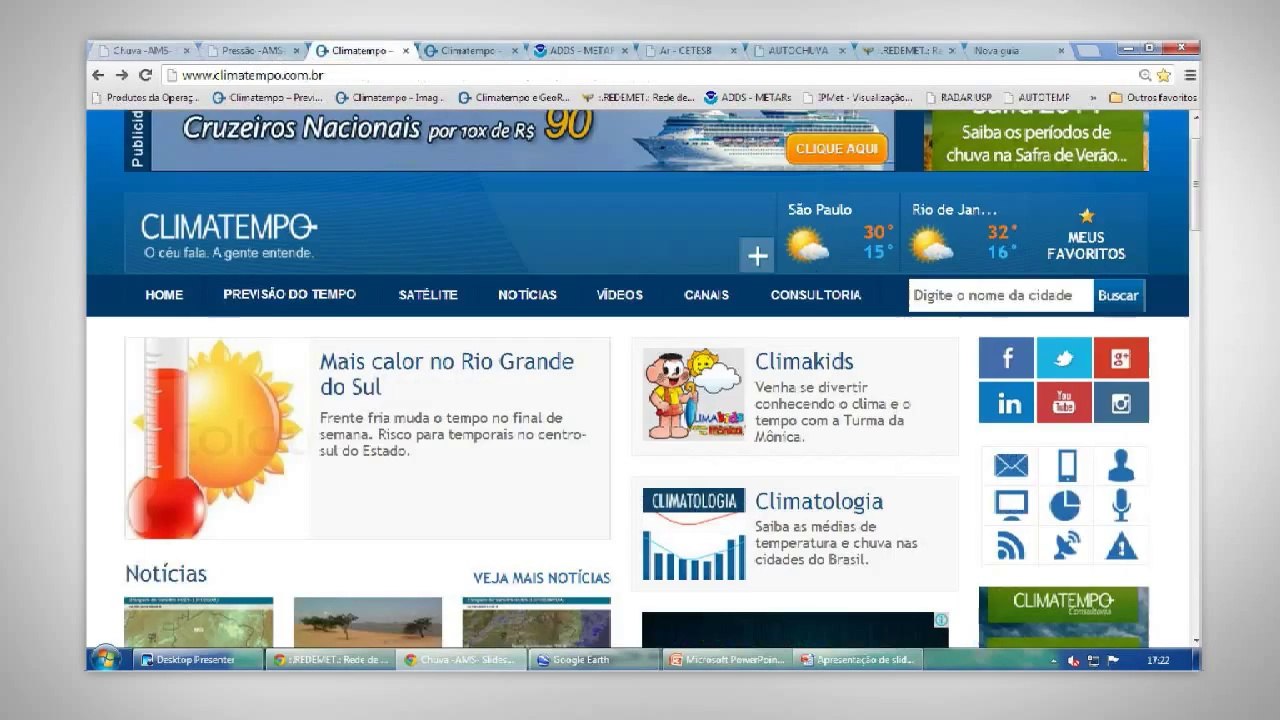Switch to the Pressão -AMS browser tab
The height and width of the screenshot is (720, 1280).
[253, 50]
